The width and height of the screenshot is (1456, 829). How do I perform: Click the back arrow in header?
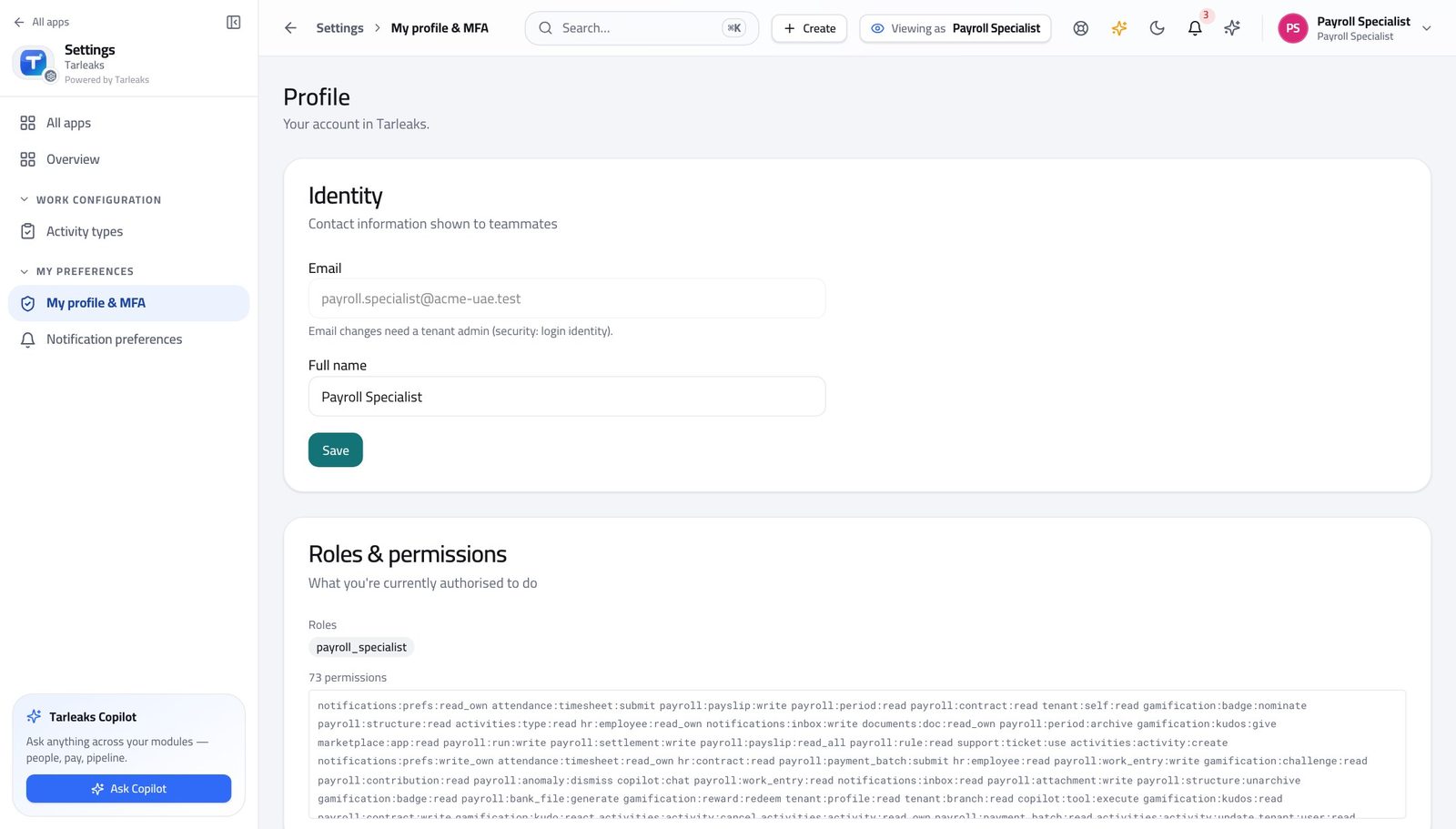(x=290, y=28)
